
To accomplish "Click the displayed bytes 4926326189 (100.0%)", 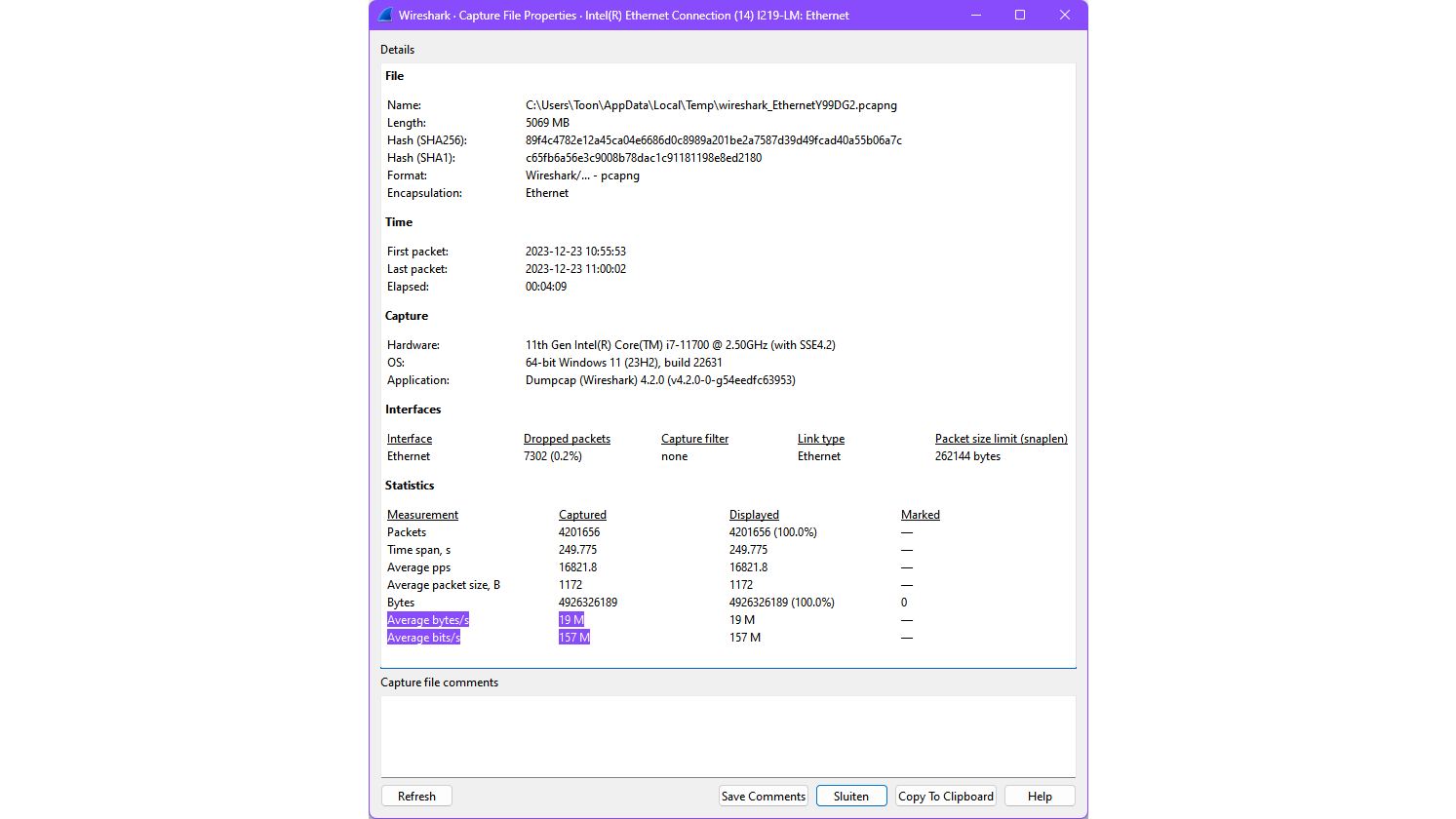I will [782, 603].
